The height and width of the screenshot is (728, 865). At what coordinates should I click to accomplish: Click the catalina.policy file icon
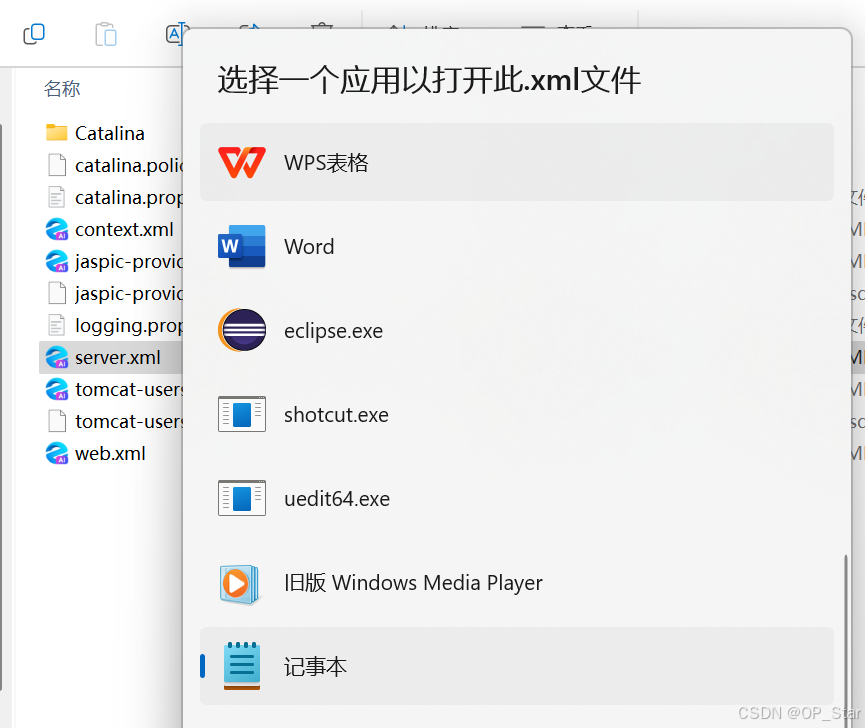pos(57,165)
